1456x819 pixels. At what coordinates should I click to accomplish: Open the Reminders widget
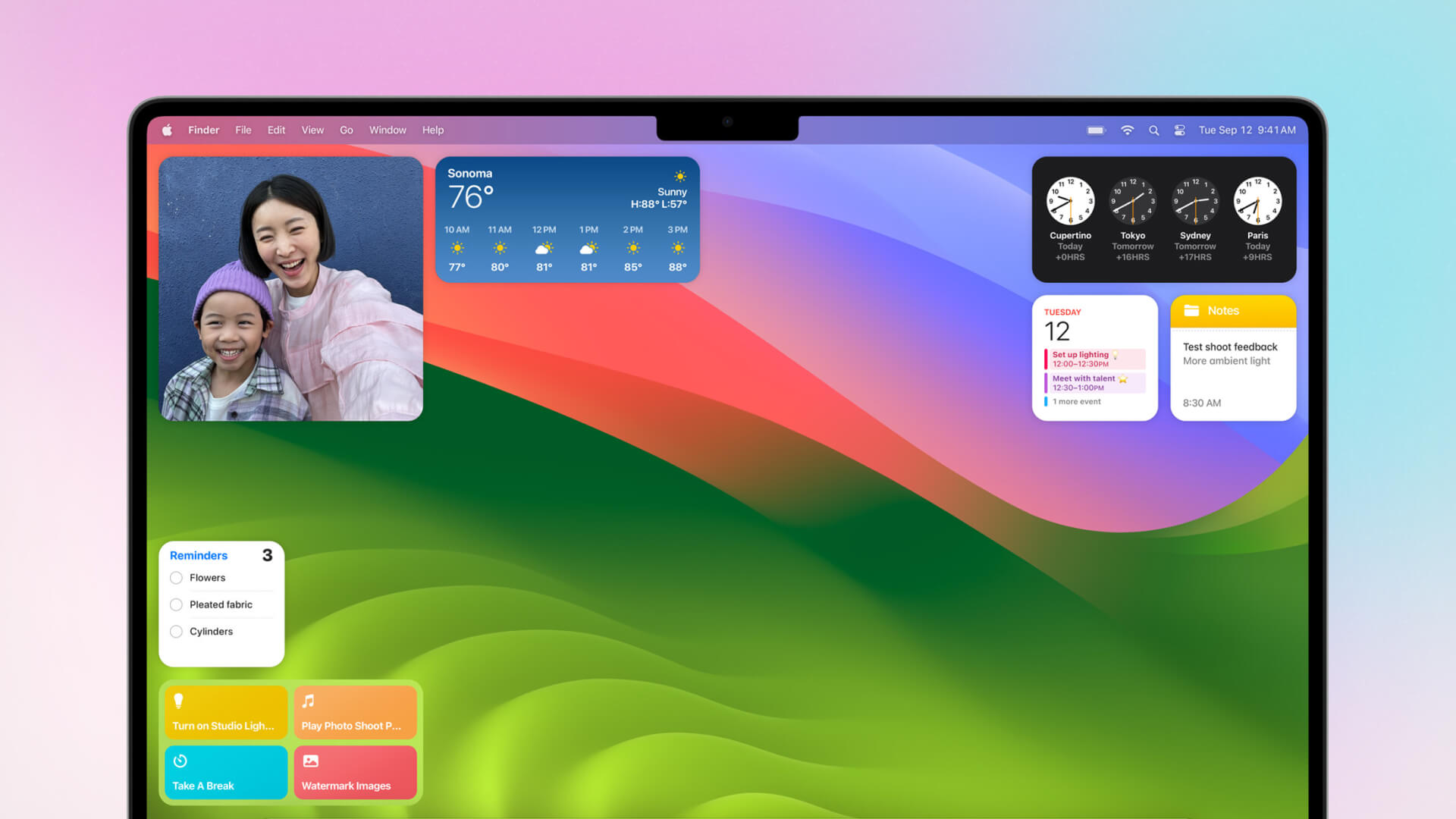pyautogui.click(x=222, y=602)
